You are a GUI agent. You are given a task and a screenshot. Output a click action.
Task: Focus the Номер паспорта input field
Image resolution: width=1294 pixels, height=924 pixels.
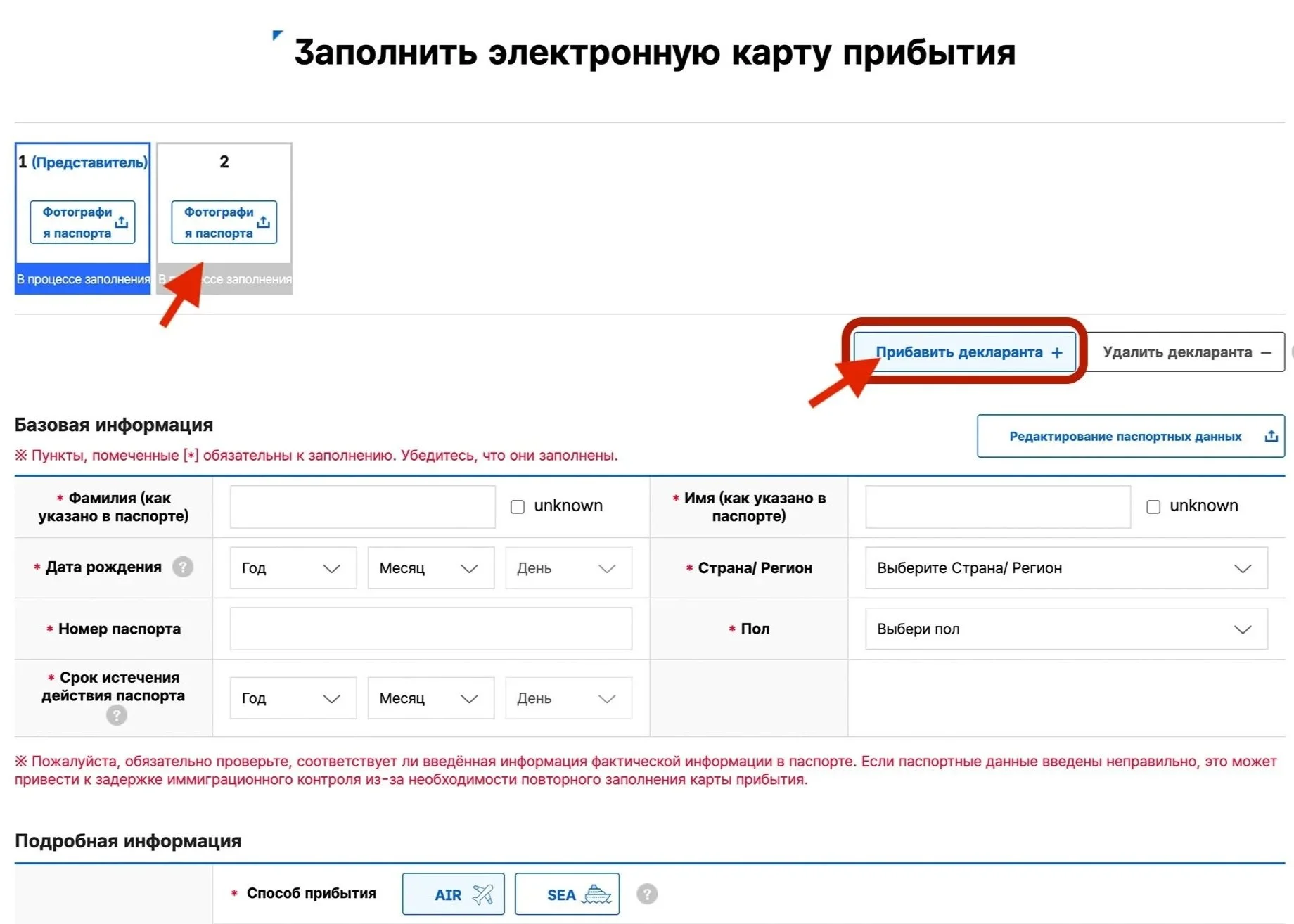[x=431, y=629]
